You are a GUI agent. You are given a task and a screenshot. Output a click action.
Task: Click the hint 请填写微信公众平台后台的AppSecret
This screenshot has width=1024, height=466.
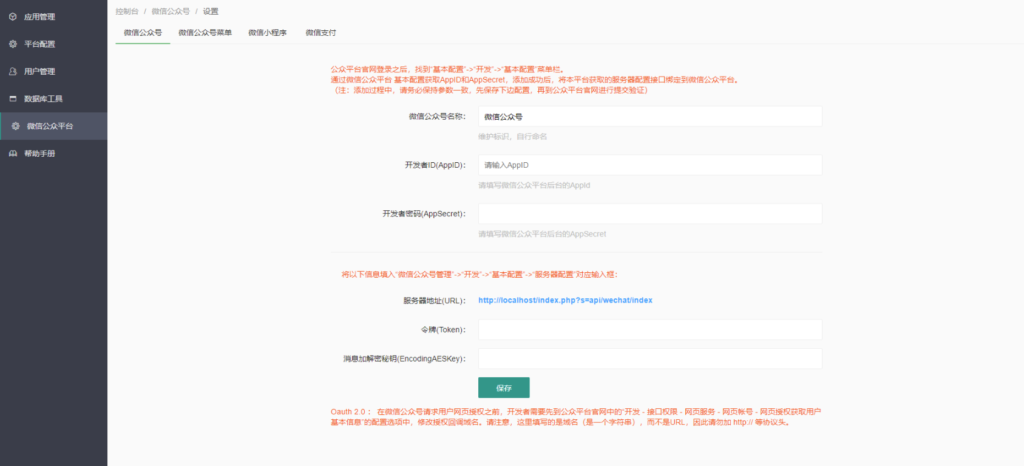(542, 234)
